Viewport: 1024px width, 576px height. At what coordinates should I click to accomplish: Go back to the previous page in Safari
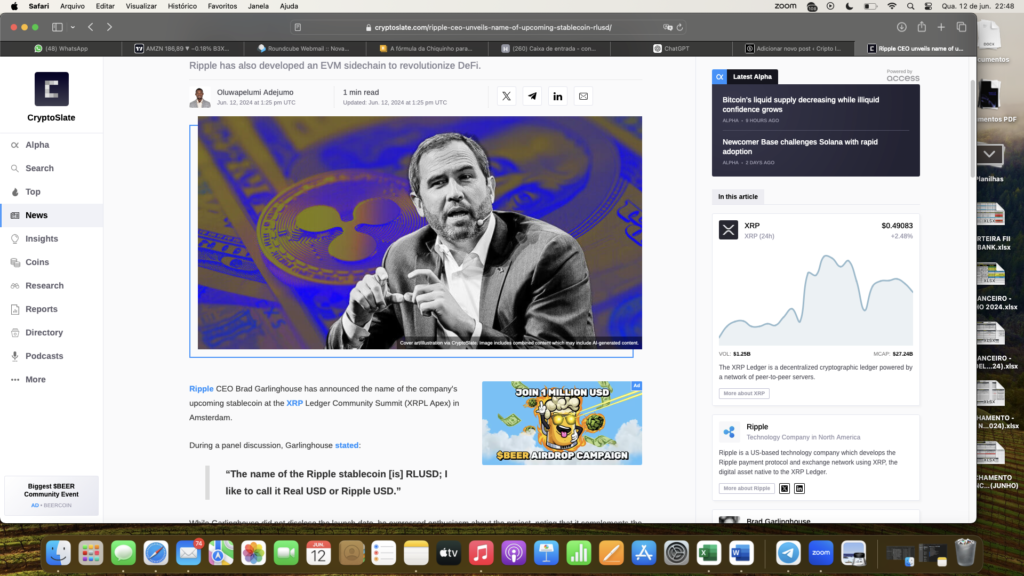91,27
